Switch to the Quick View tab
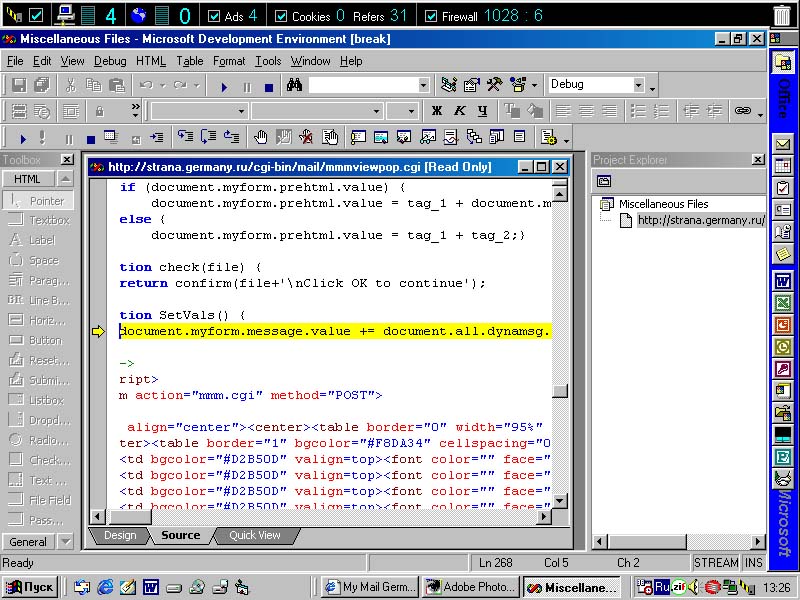 click(255, 535)
